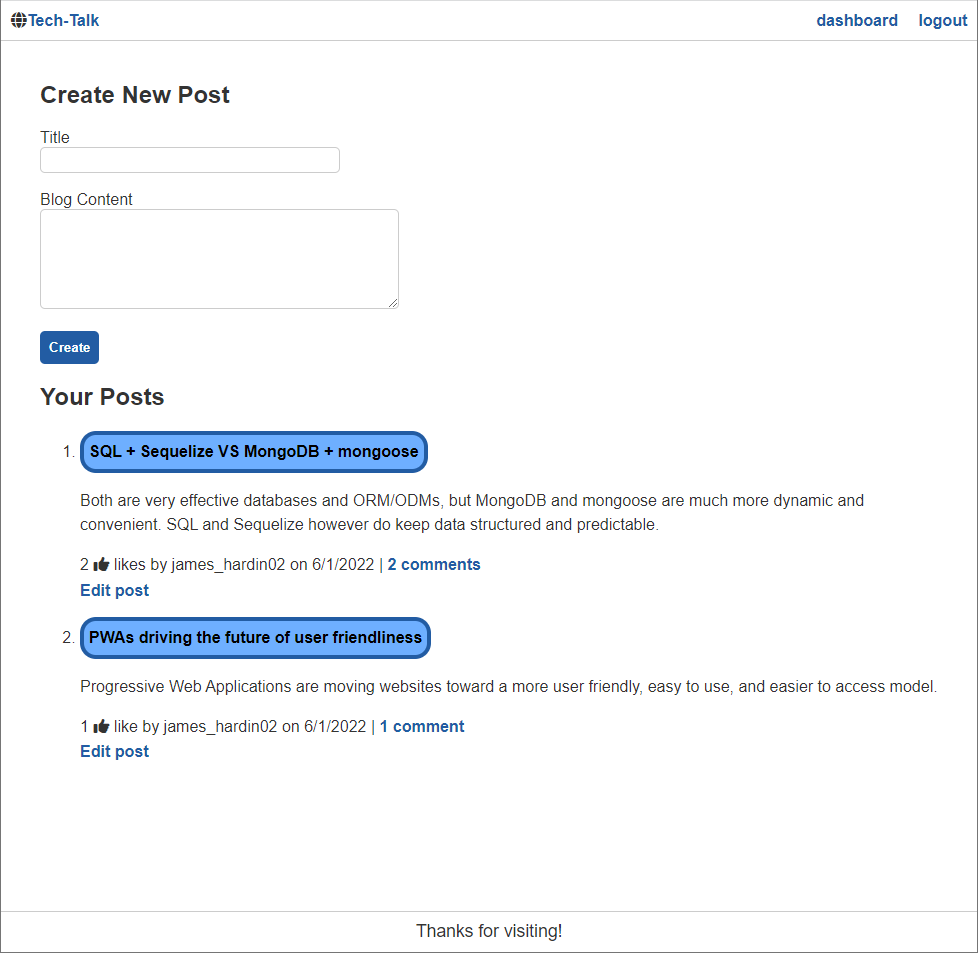
Task: Click the thumbs-up icon on the SQL post
Action: point(100,563)
